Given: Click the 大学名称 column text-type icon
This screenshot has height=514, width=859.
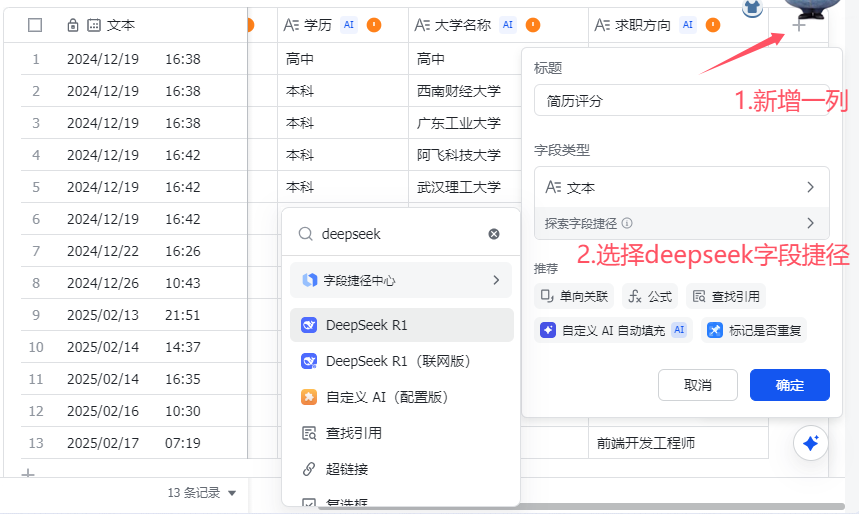Looking at the screenshot, I should (x=422, y=25).
